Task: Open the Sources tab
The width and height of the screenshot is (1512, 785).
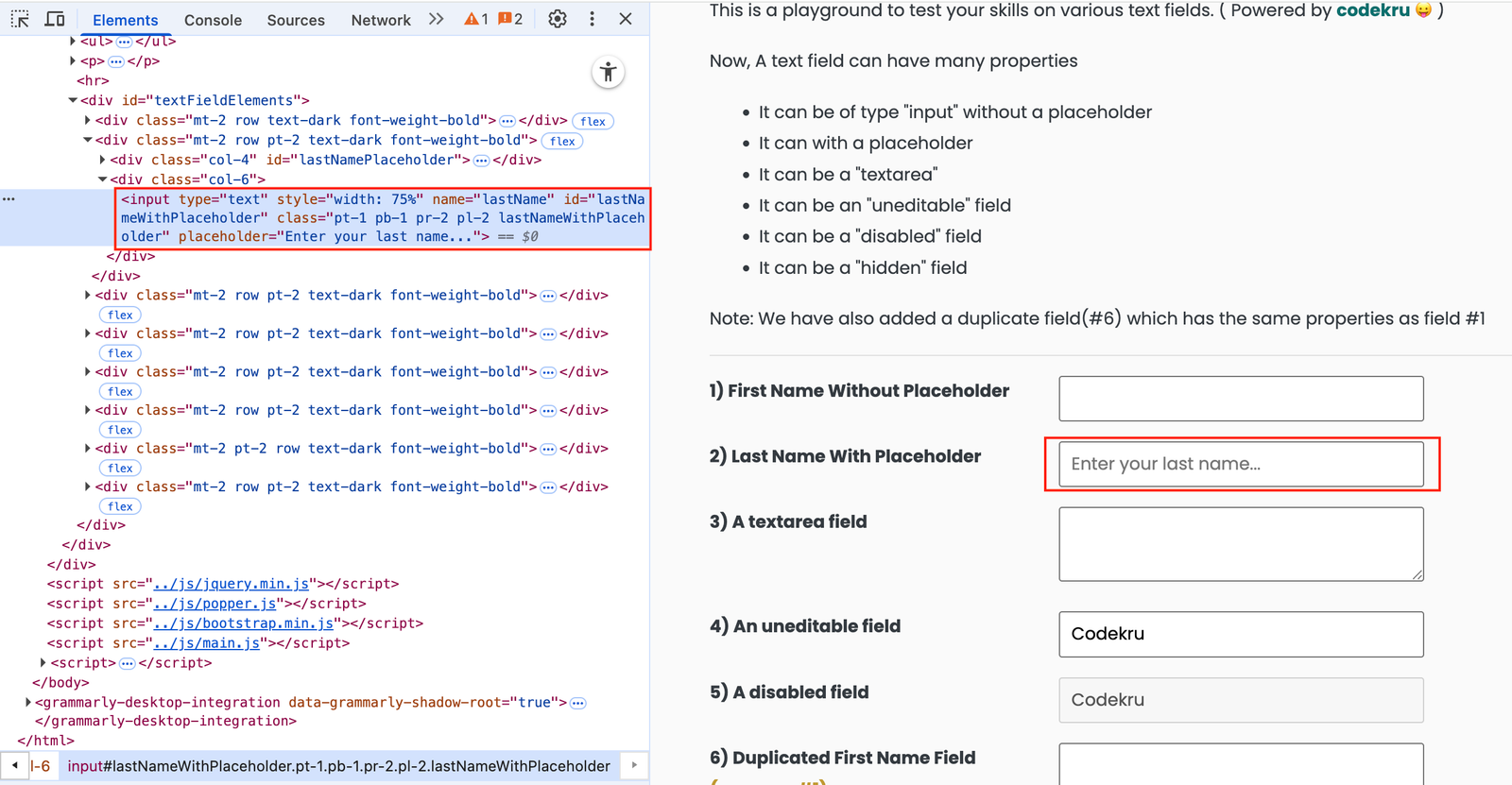Action: [x=296, y=20]
